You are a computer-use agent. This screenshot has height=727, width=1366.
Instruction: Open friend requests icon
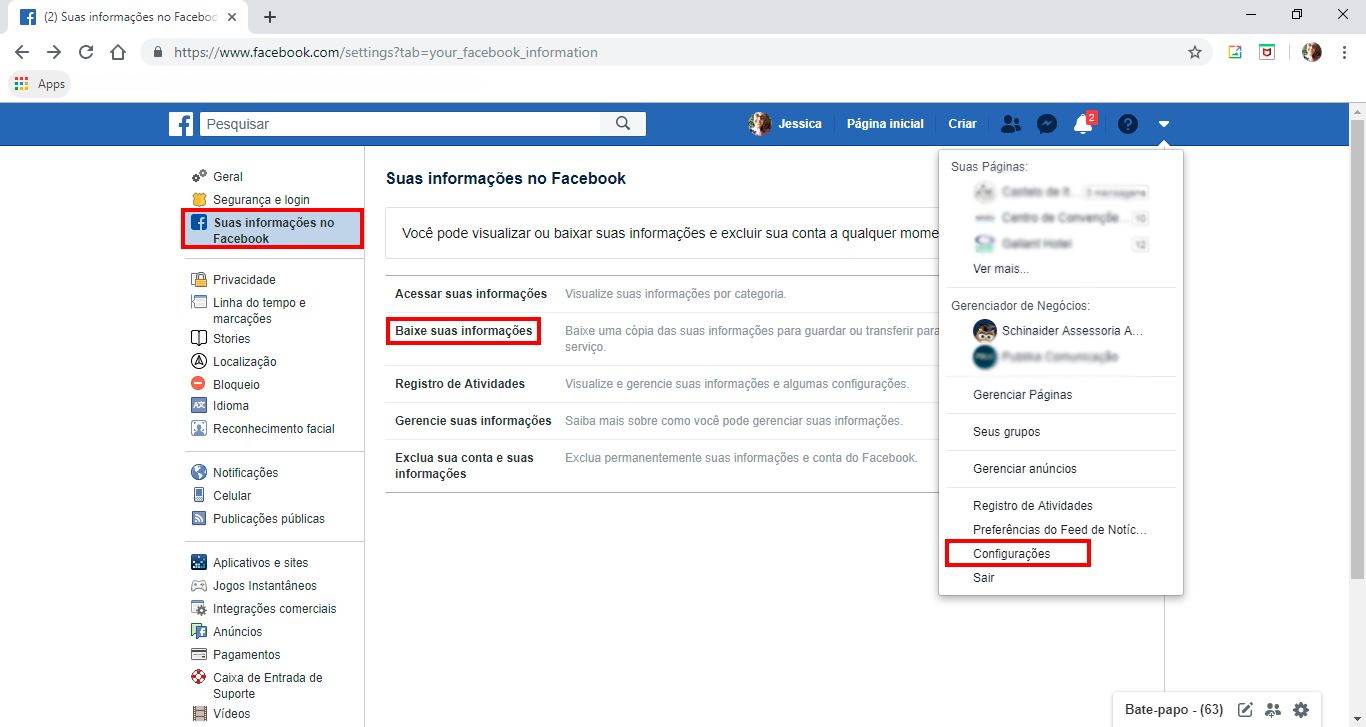1011,124
